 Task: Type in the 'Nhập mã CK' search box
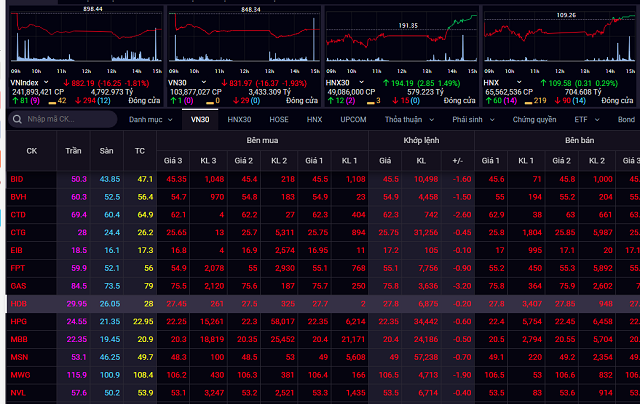[x=60, y=120]
